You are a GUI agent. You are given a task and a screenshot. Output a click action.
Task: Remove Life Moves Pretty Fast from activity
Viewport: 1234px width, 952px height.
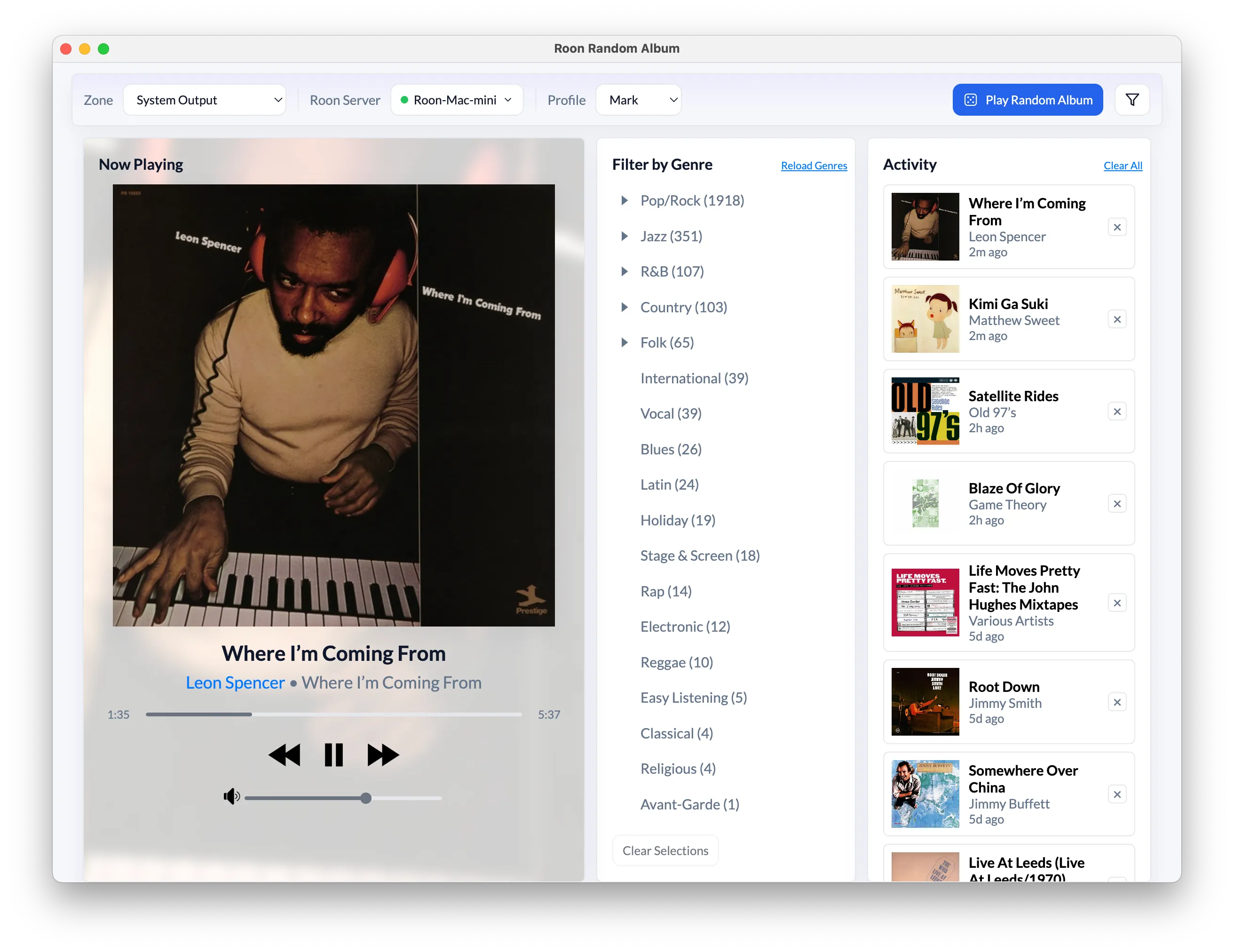(x=1117, y=603)
